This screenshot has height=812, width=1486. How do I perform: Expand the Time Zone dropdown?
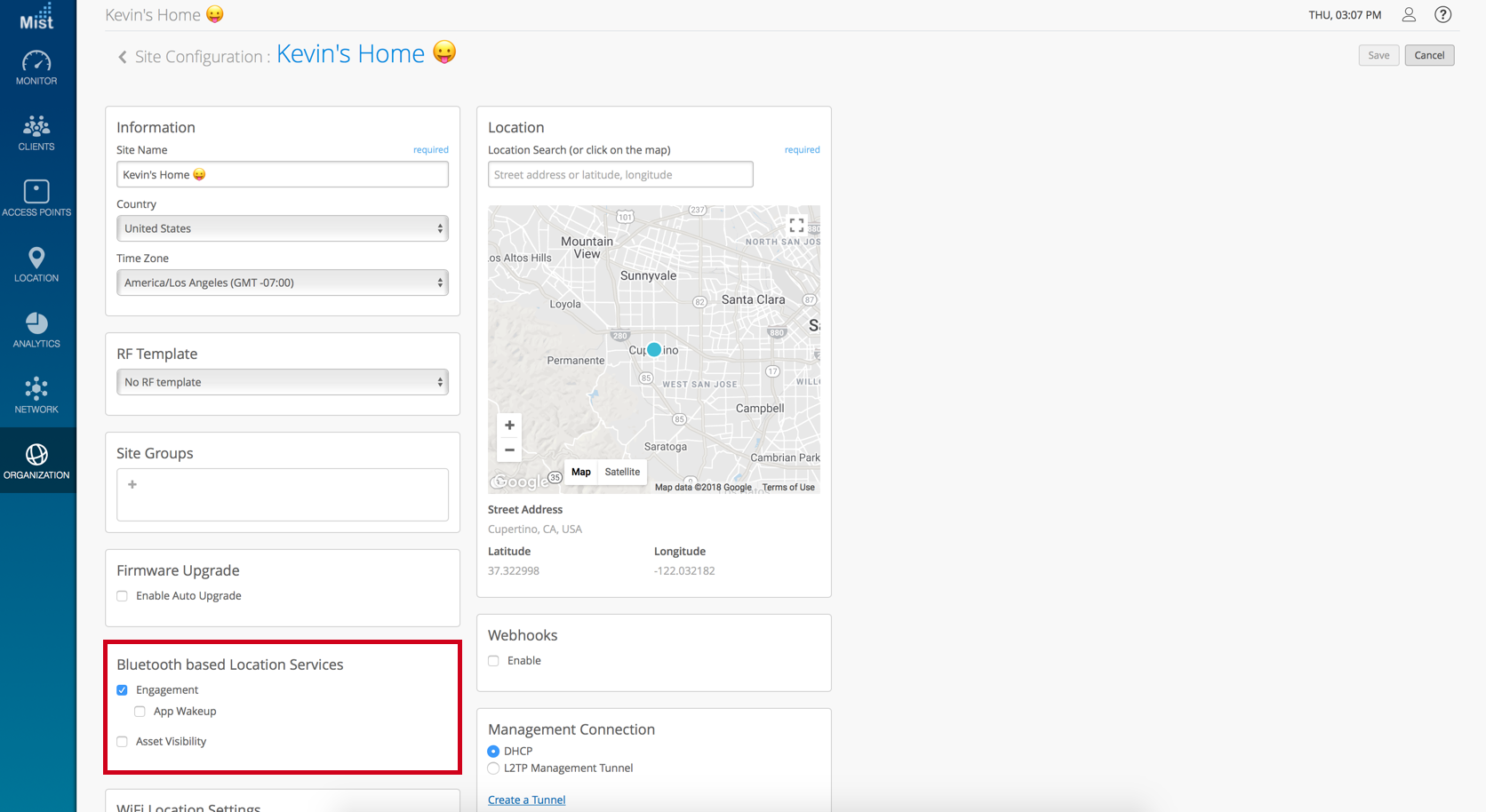tap(282, 283)
